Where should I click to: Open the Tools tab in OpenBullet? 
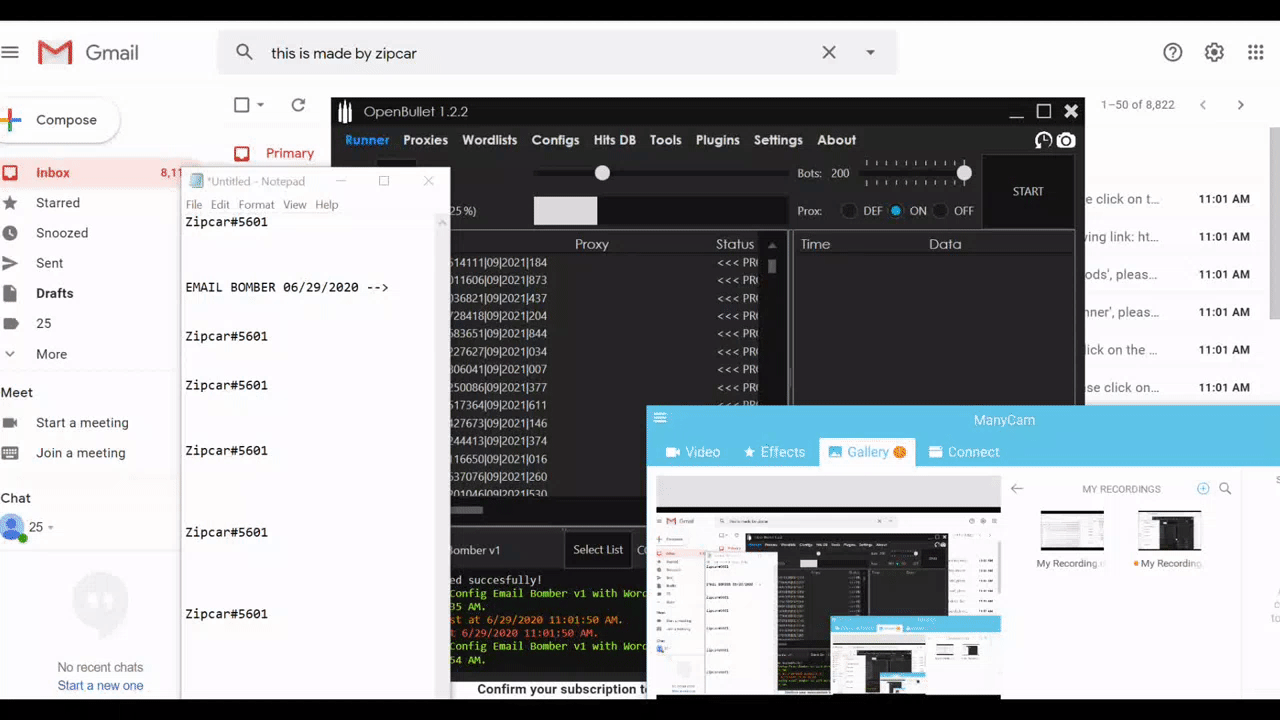point(665,140)
